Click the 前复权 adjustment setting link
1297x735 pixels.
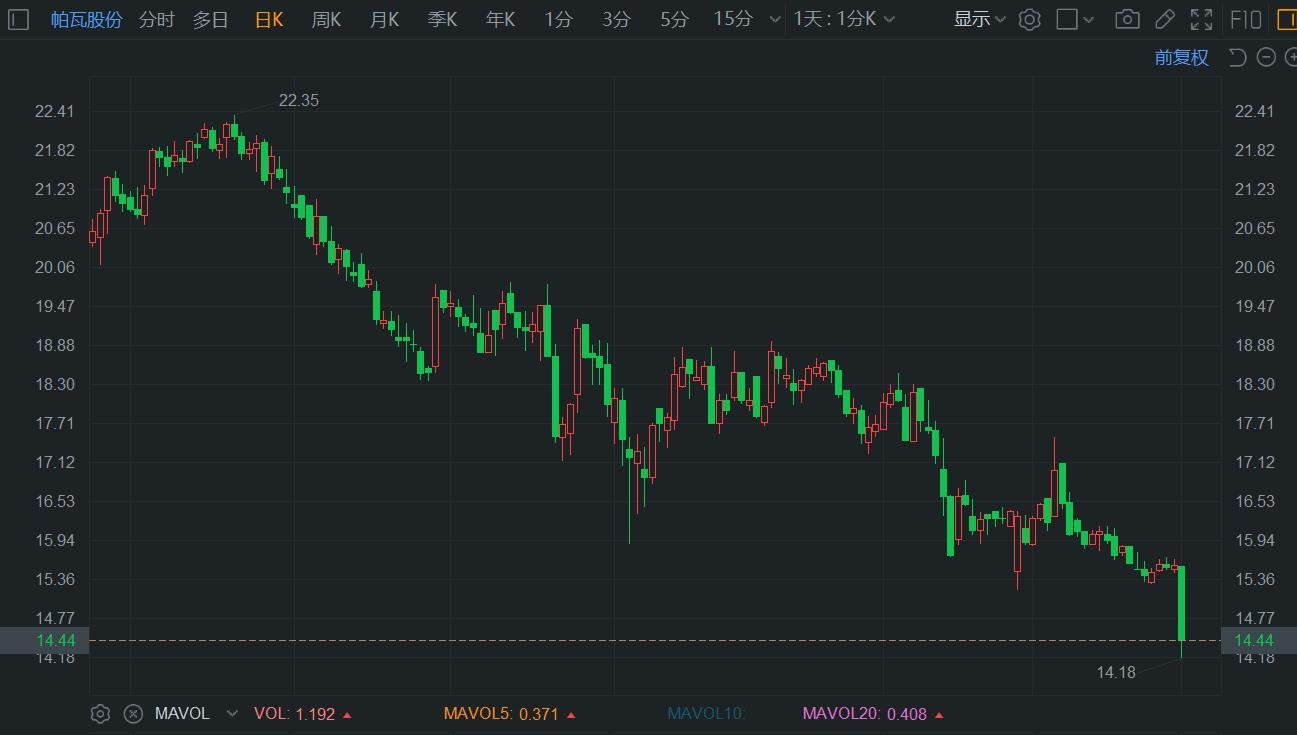1182,57
